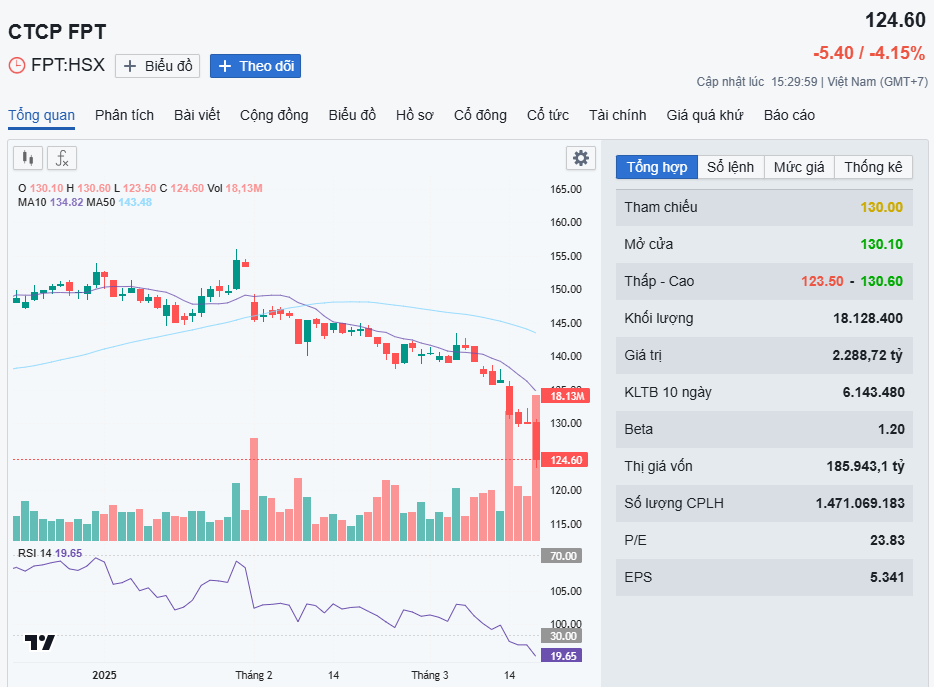Click the KLTB 10 ngày value 6.143.480

click(873, 392)
